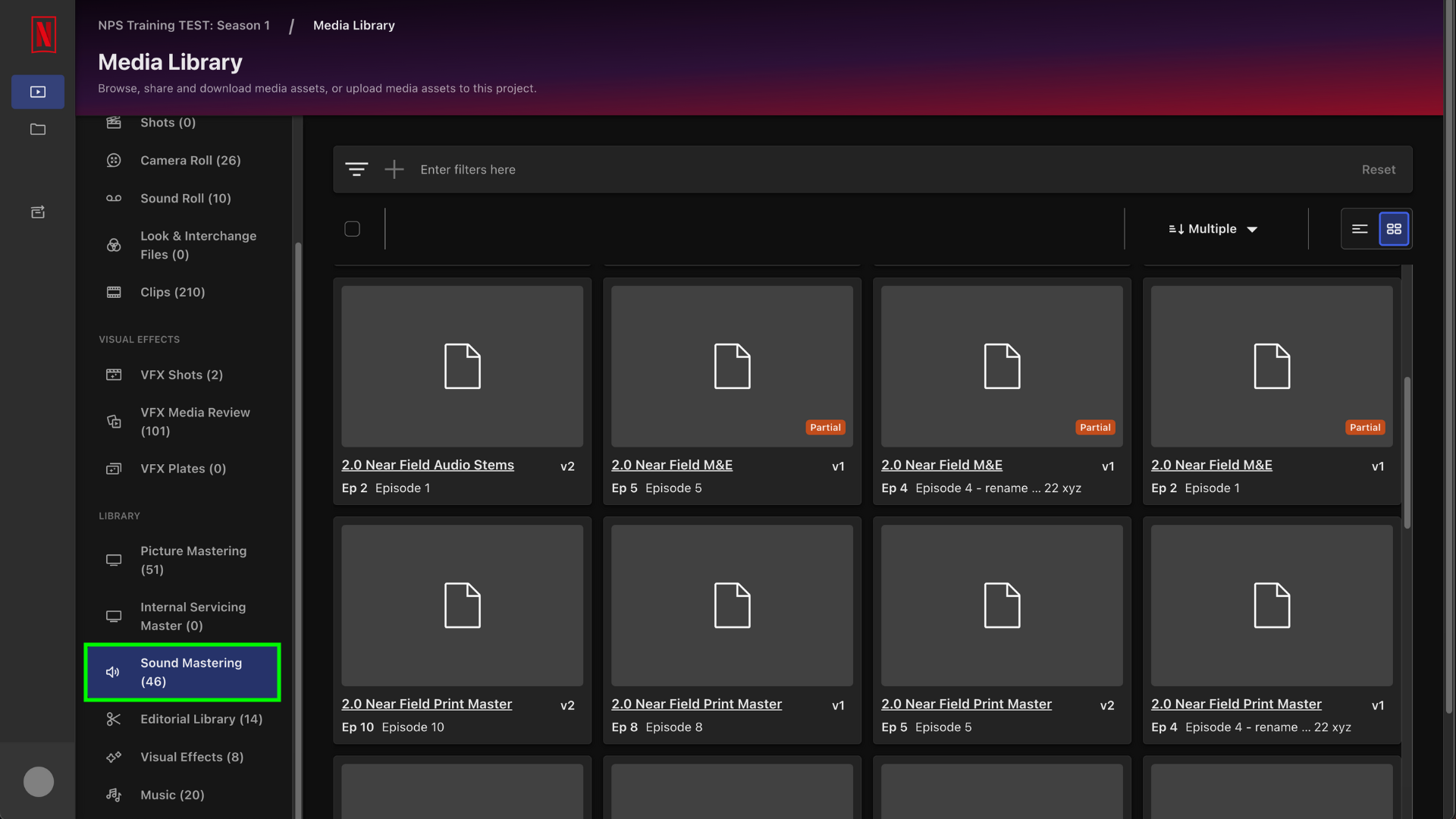The image size is (1456, 819).
Task: Tick the select-all checkbox
Action: [x=352, y=229]
